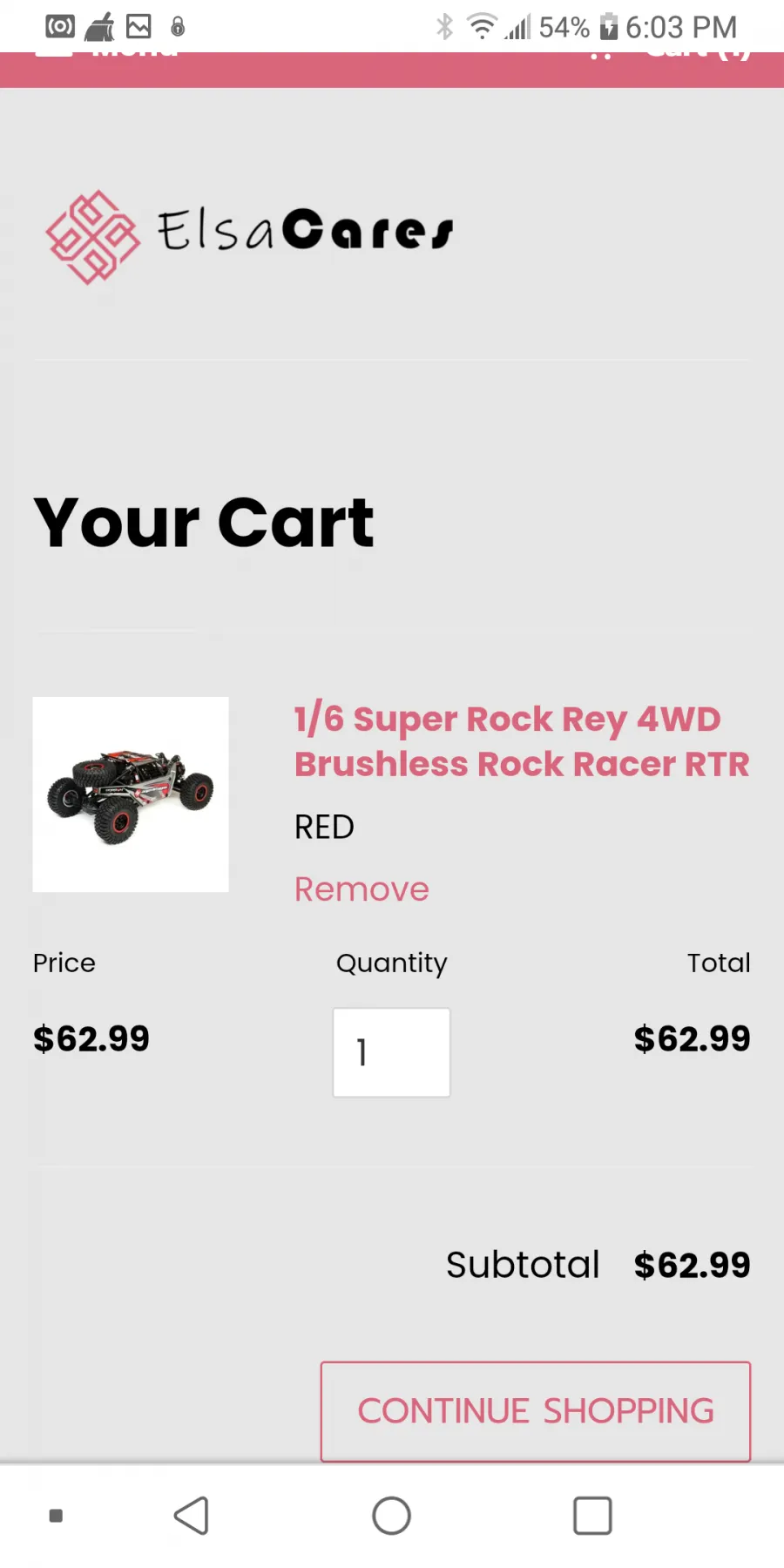
Task: Tap the padlock icon in status bar
Action: pos(178,27)
